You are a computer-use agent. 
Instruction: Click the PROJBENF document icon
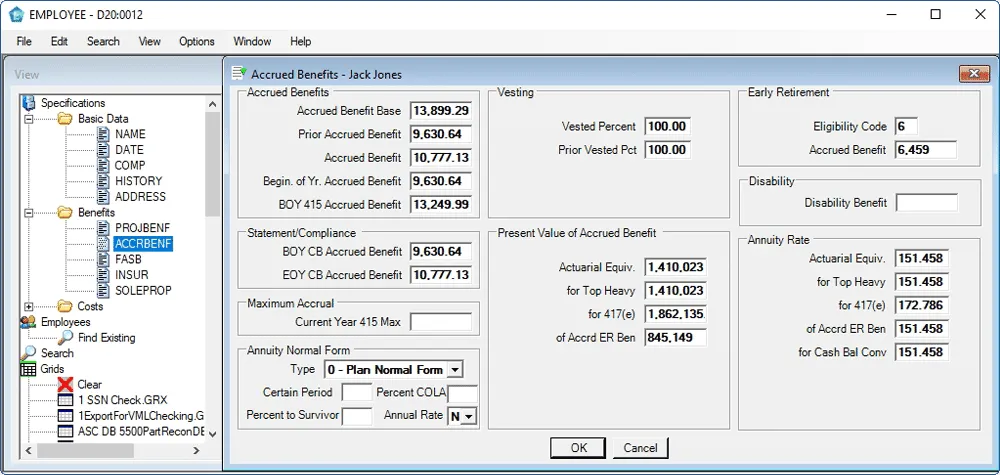104,228
